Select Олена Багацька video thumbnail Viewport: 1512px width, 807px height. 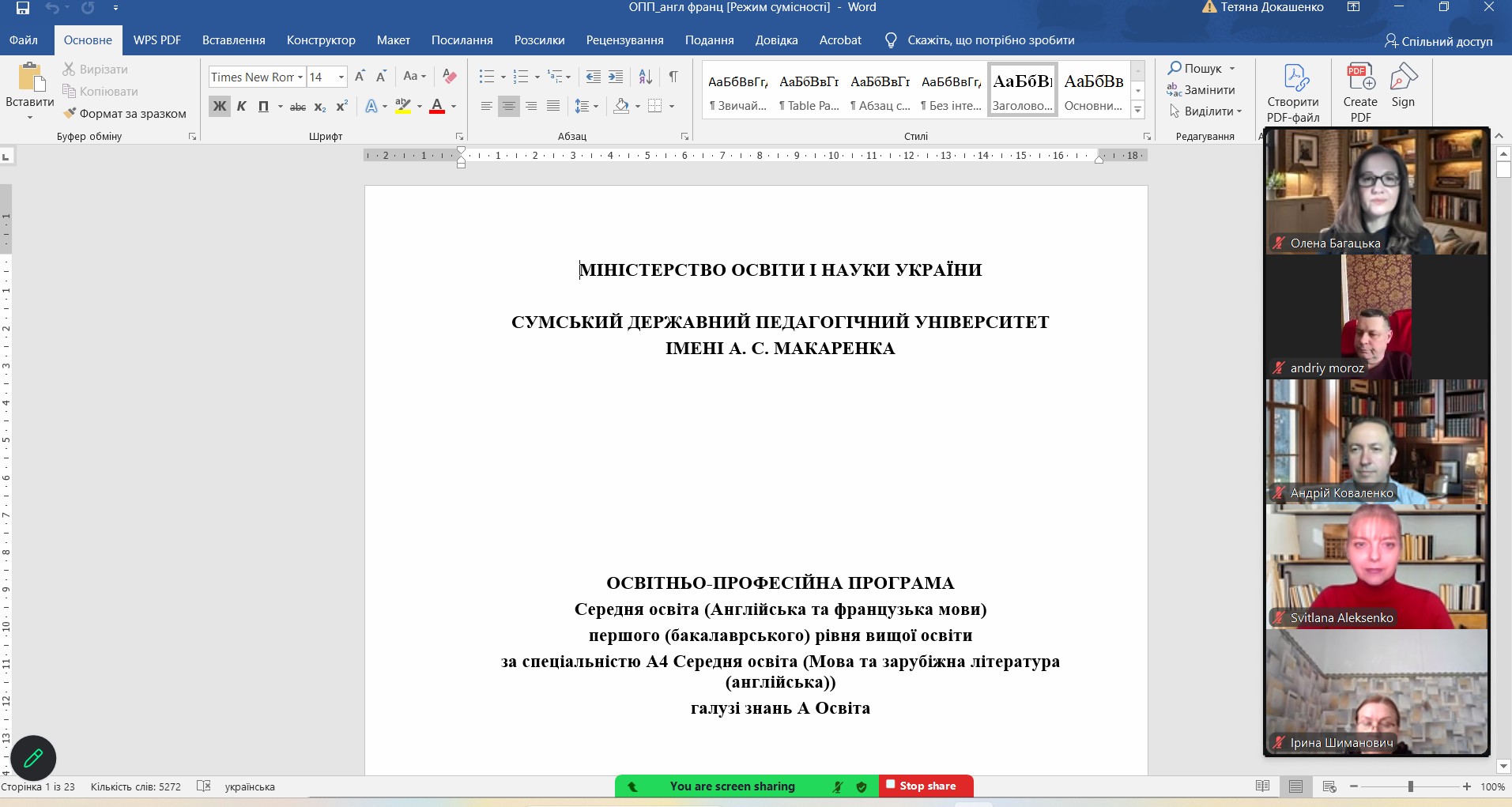(1376, 191)
